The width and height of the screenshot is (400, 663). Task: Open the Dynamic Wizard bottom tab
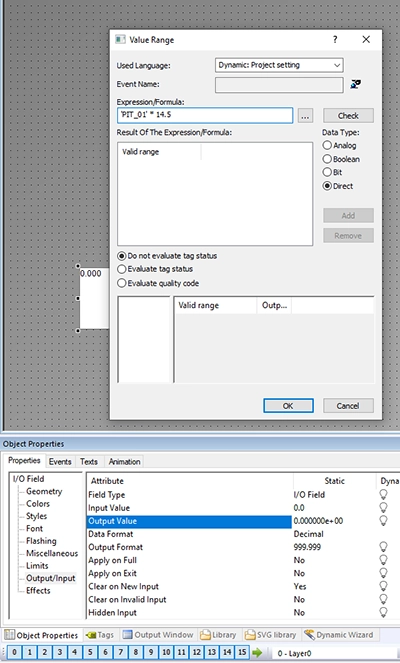point(339,635)
